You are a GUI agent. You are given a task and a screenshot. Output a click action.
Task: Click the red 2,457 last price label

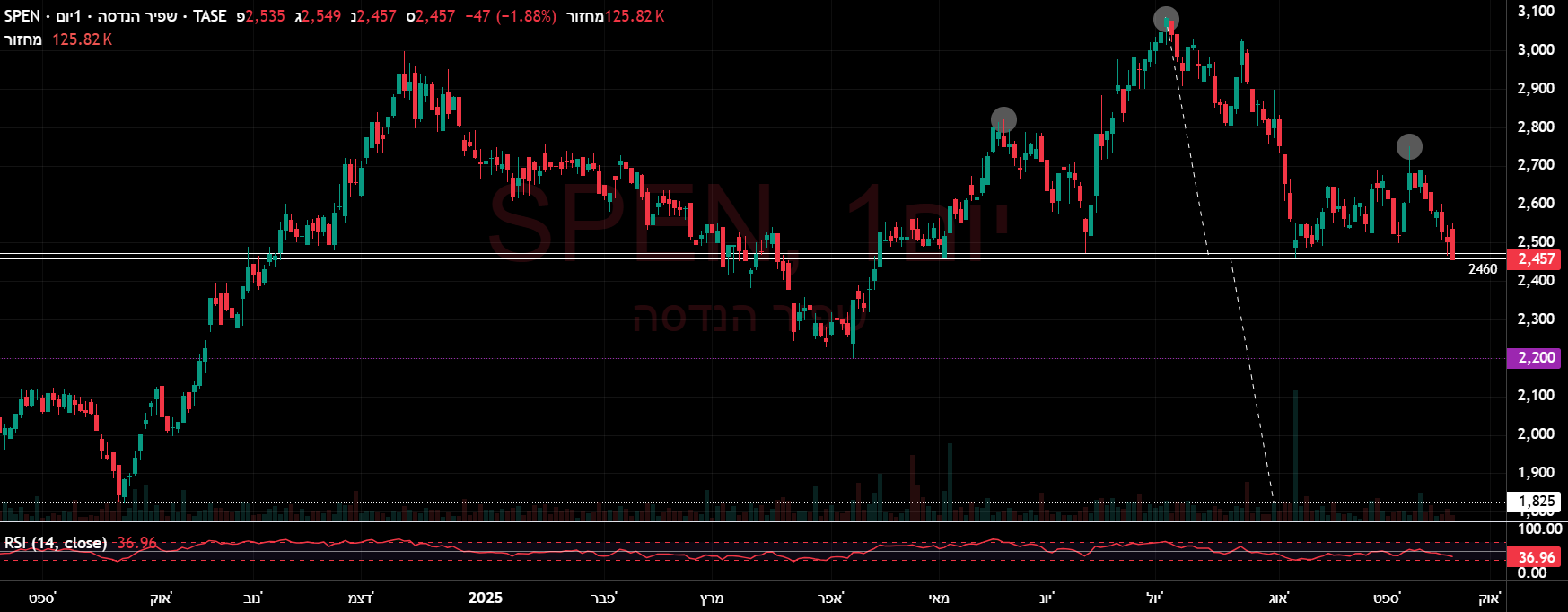1536,258
